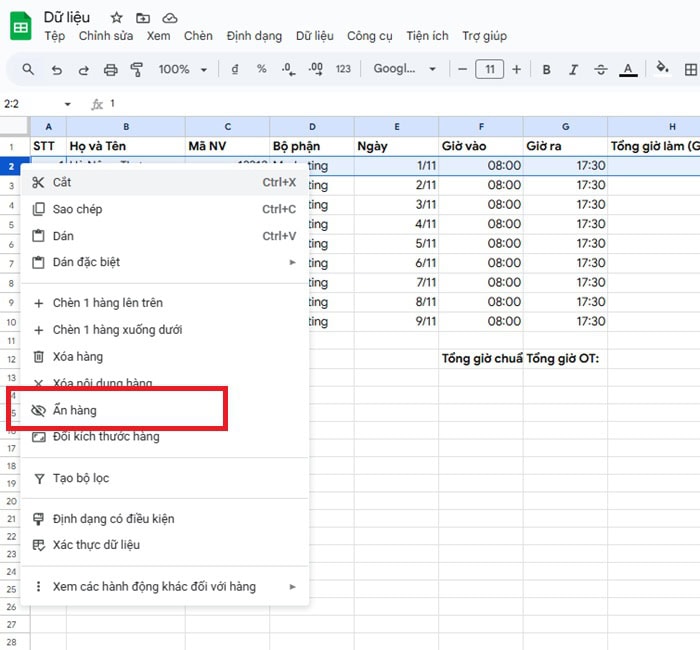
Task: Open the fill color bucket
Action: [661, 70]
